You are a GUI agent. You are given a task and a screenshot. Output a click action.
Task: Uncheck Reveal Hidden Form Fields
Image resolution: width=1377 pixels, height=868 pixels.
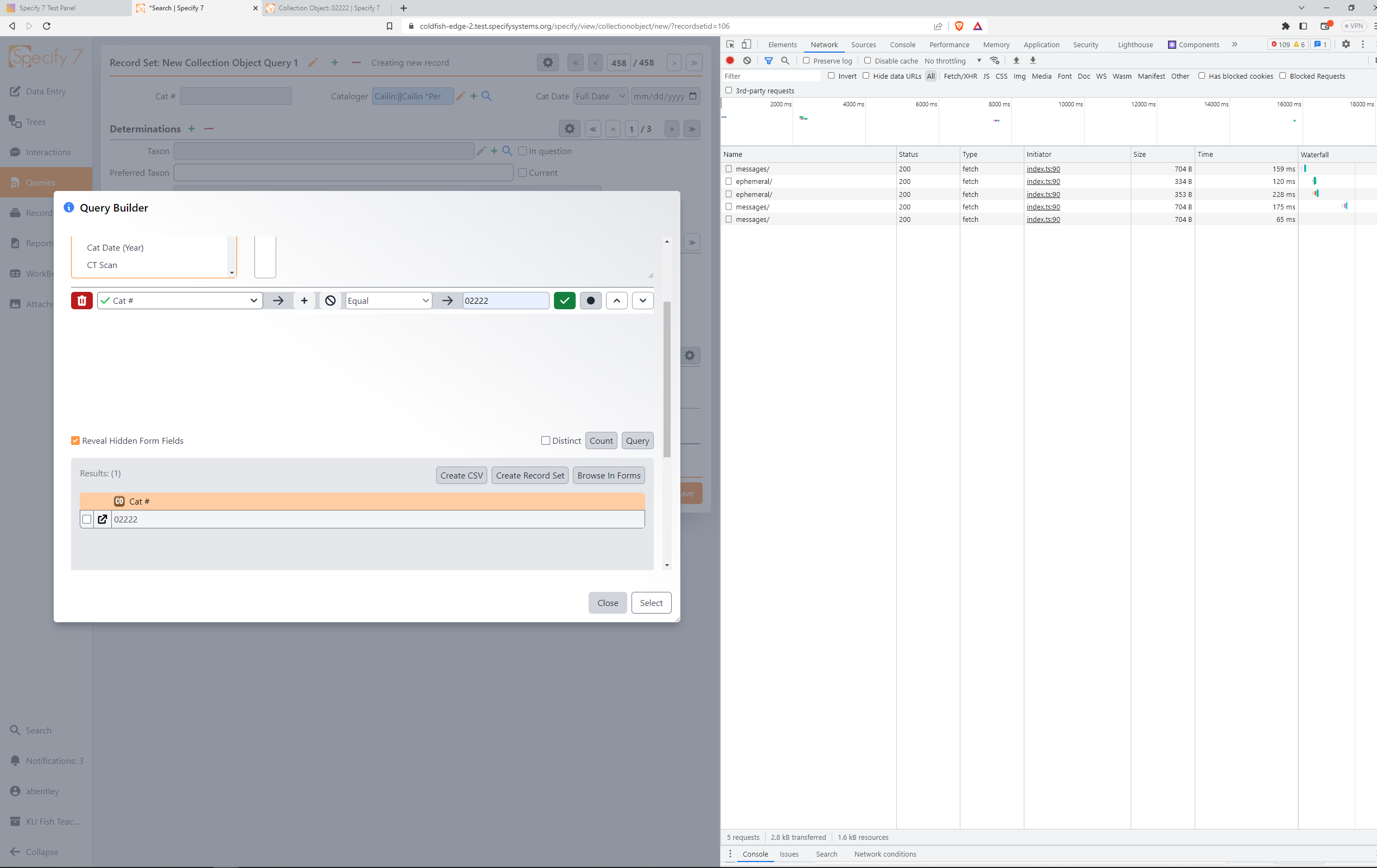click(x=75, y=441)
